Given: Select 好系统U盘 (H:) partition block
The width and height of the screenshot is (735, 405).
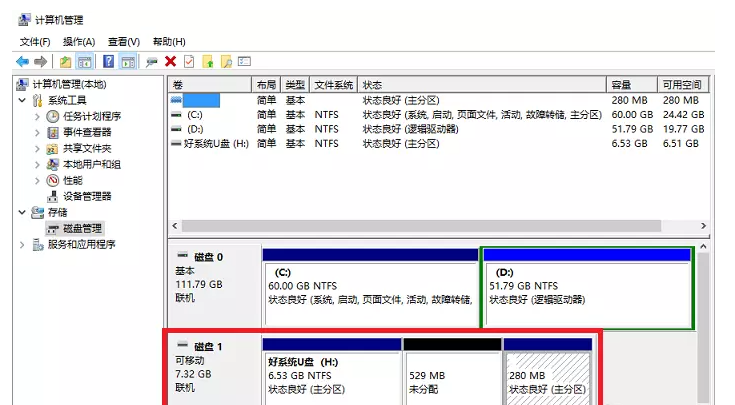Looking at the screenshot, I should pyautogui.click(x=332, y=373).
